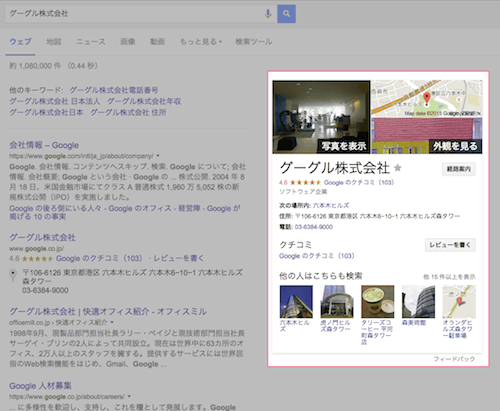The image size is (500, 411).
Task: Open Google のクチコミ (103) under クチコミ heading
Action: (316, 256)
